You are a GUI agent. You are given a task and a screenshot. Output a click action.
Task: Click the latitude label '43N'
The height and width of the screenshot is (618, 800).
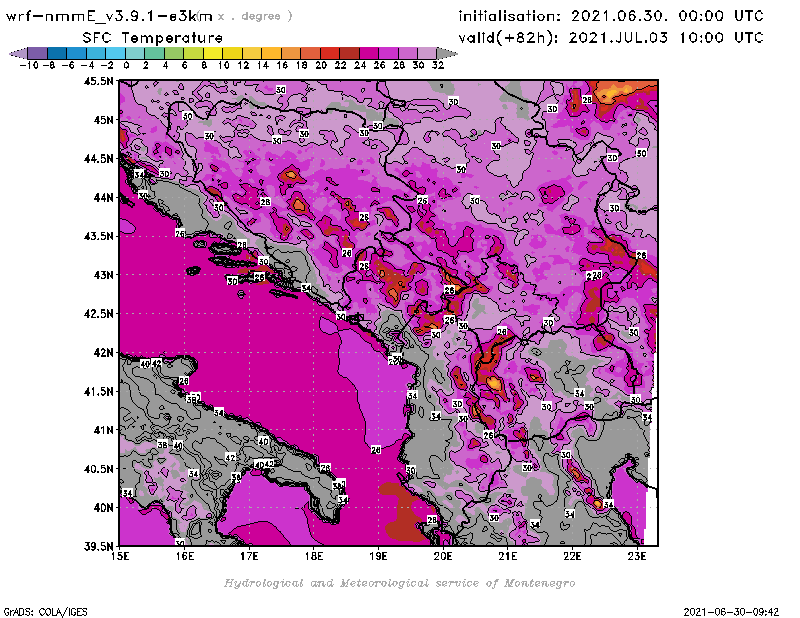103,275
